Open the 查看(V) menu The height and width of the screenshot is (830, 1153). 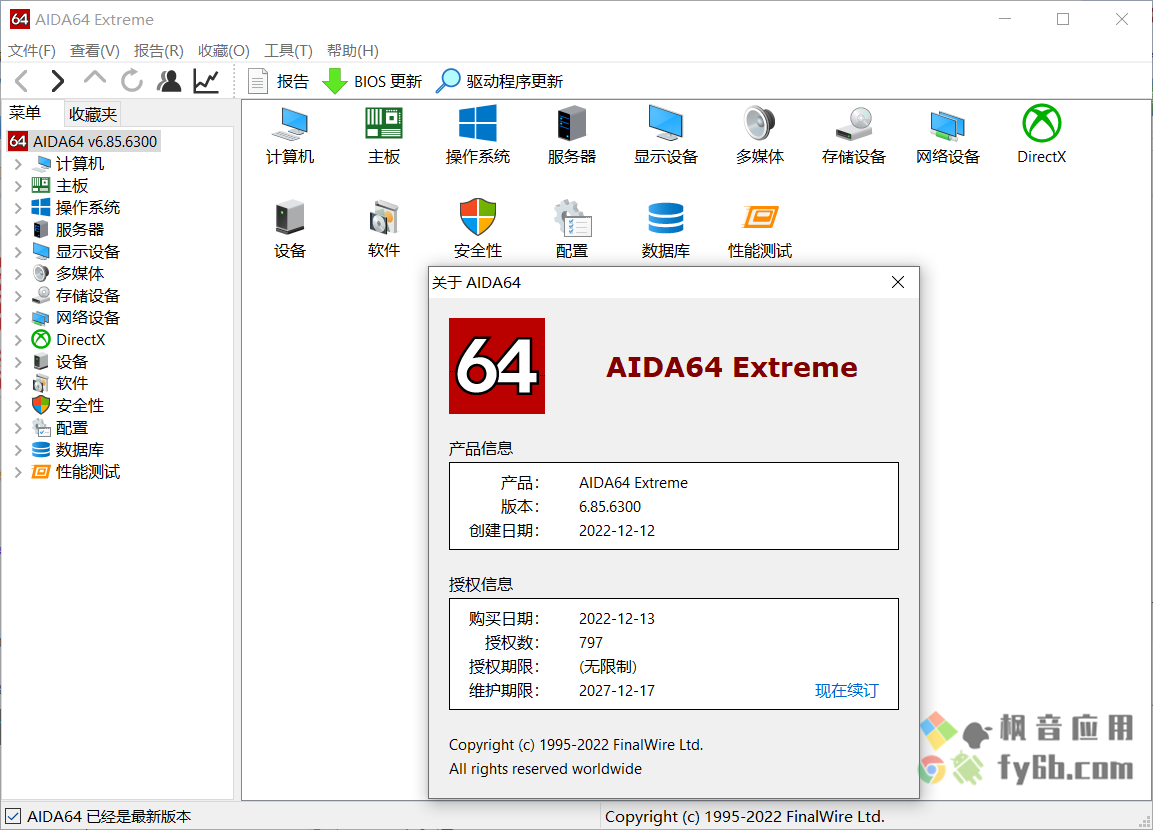tap(95, 51)
